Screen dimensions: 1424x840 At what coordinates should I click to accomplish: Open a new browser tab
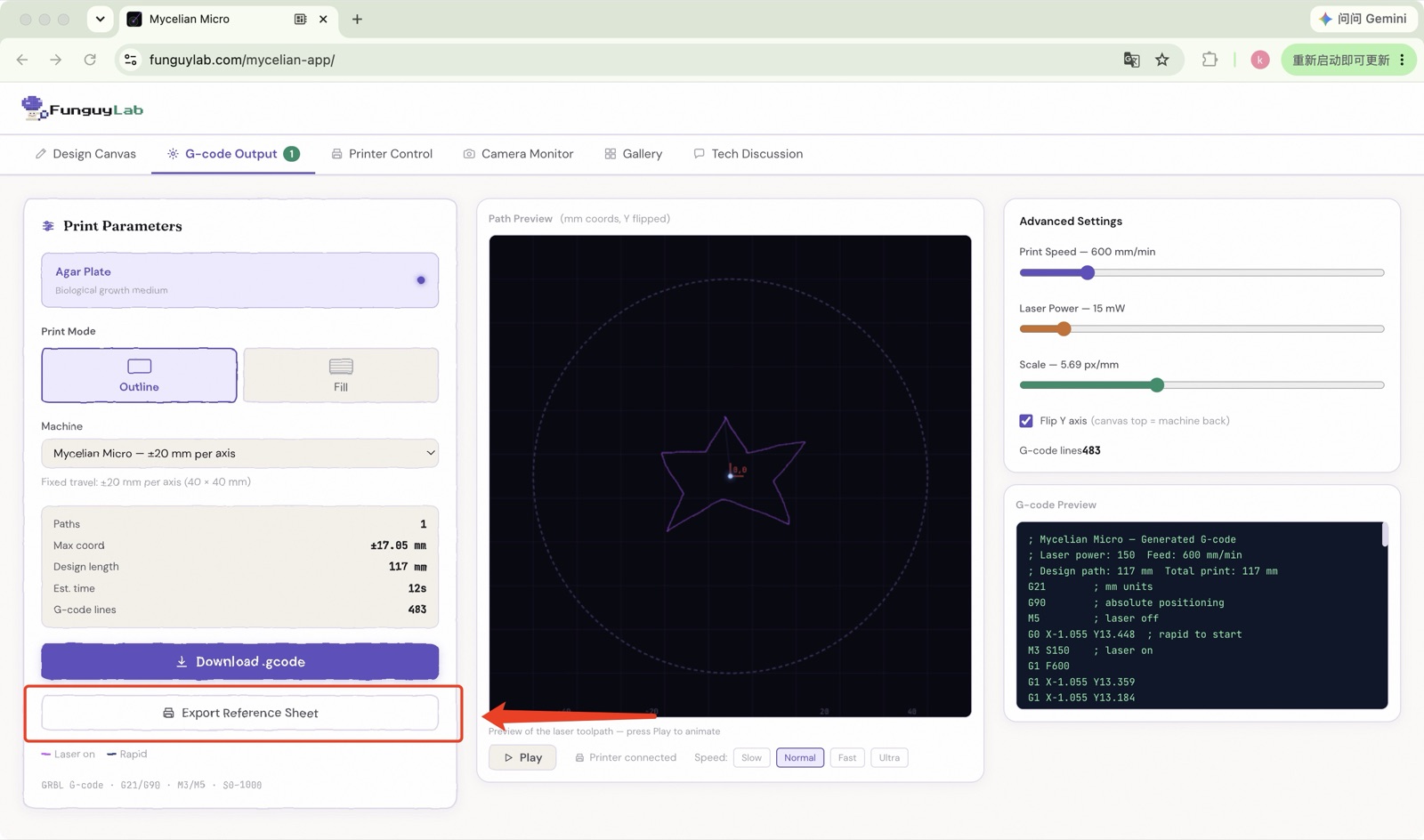coord(357,19)
